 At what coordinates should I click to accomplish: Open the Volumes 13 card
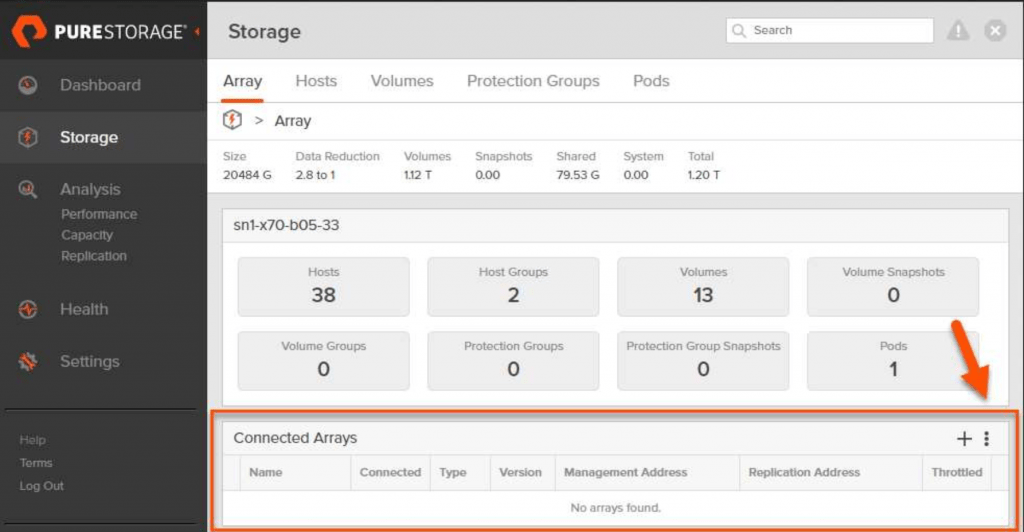click(x=703, y=287)
